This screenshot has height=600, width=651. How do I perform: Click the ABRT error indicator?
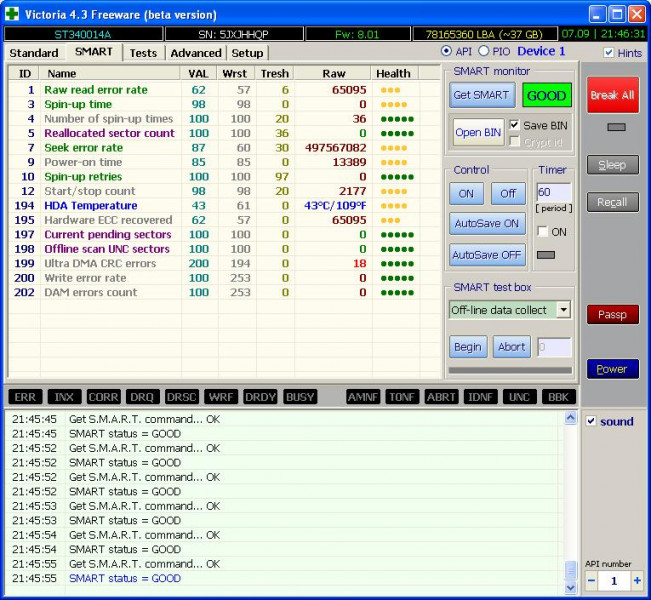tap(441, 397)
